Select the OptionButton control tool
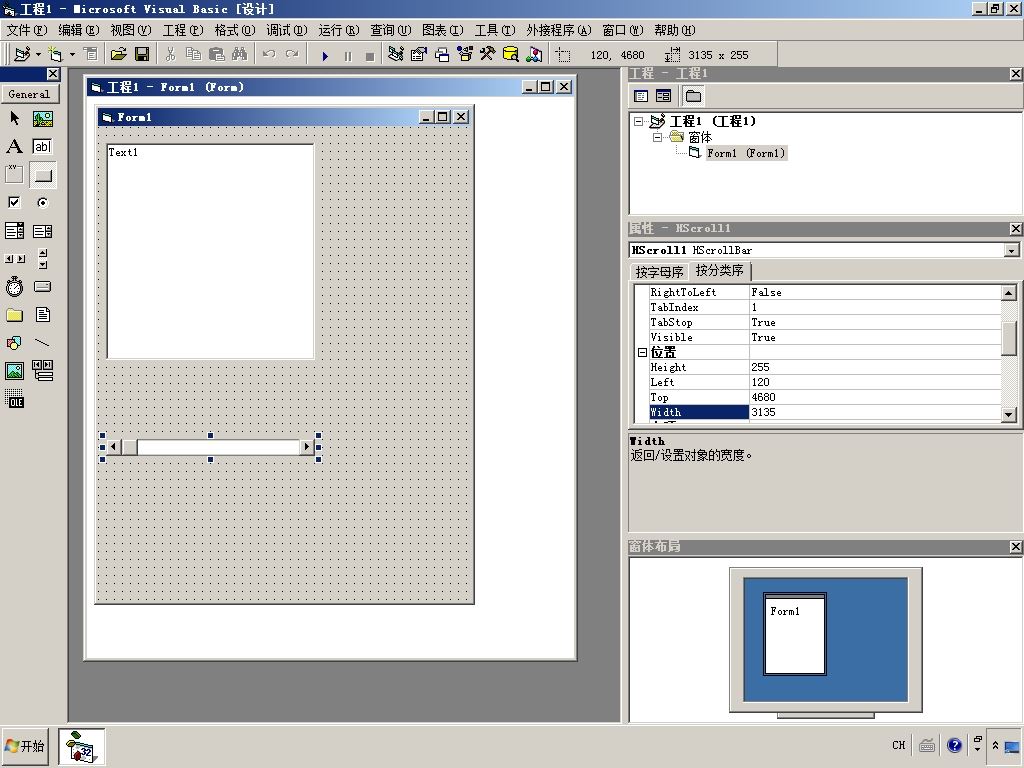The width and height of the screenshot is (1024, 768). tap(42, 202)
